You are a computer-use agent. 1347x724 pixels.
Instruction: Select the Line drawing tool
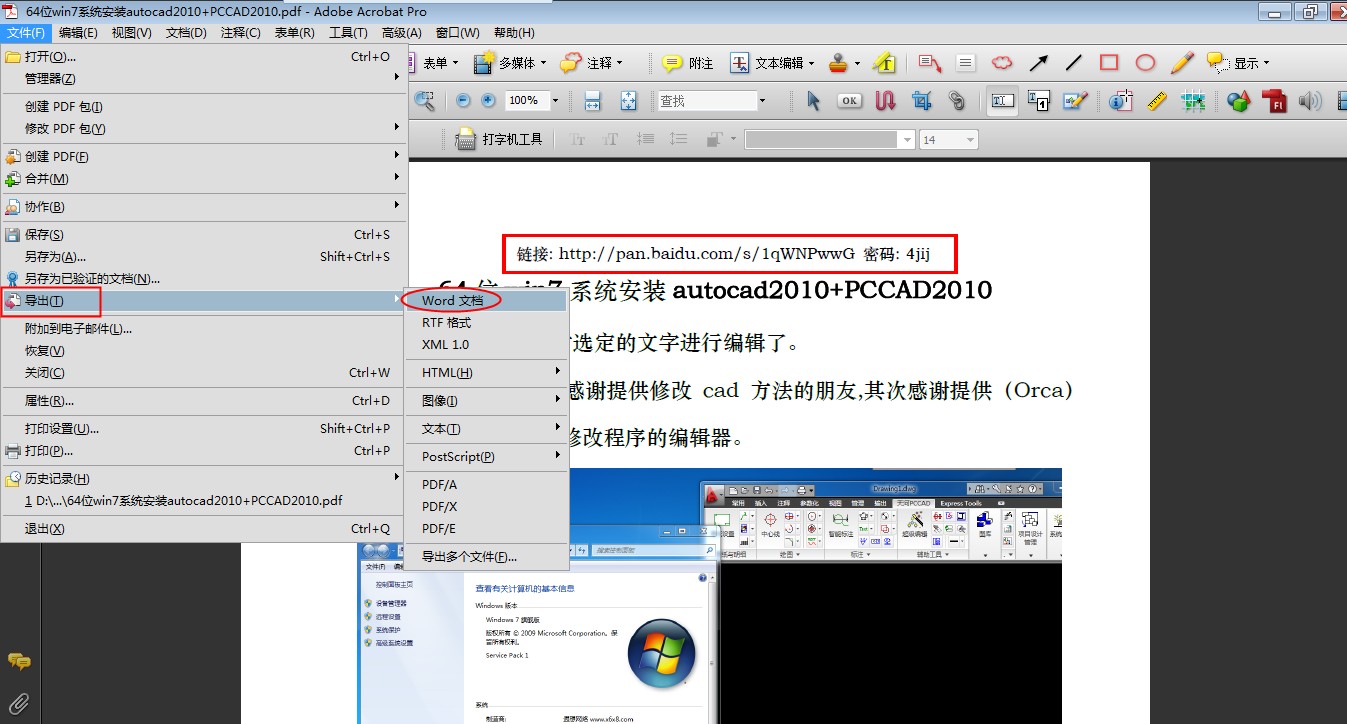[x=1074, y=63]
